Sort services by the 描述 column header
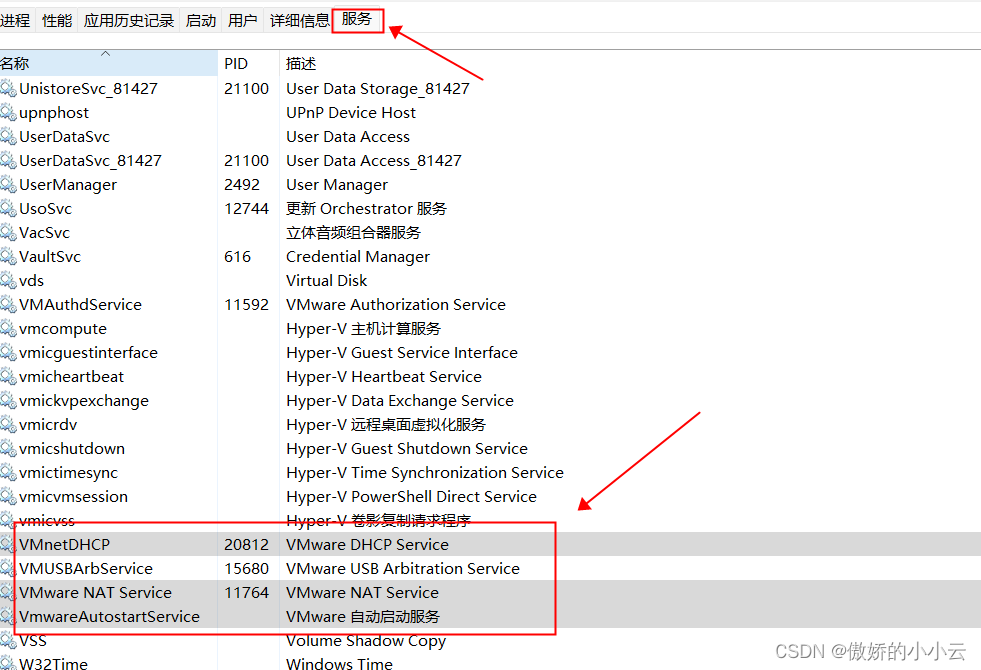This screenshot has height=670, width=981. (301, 63)
